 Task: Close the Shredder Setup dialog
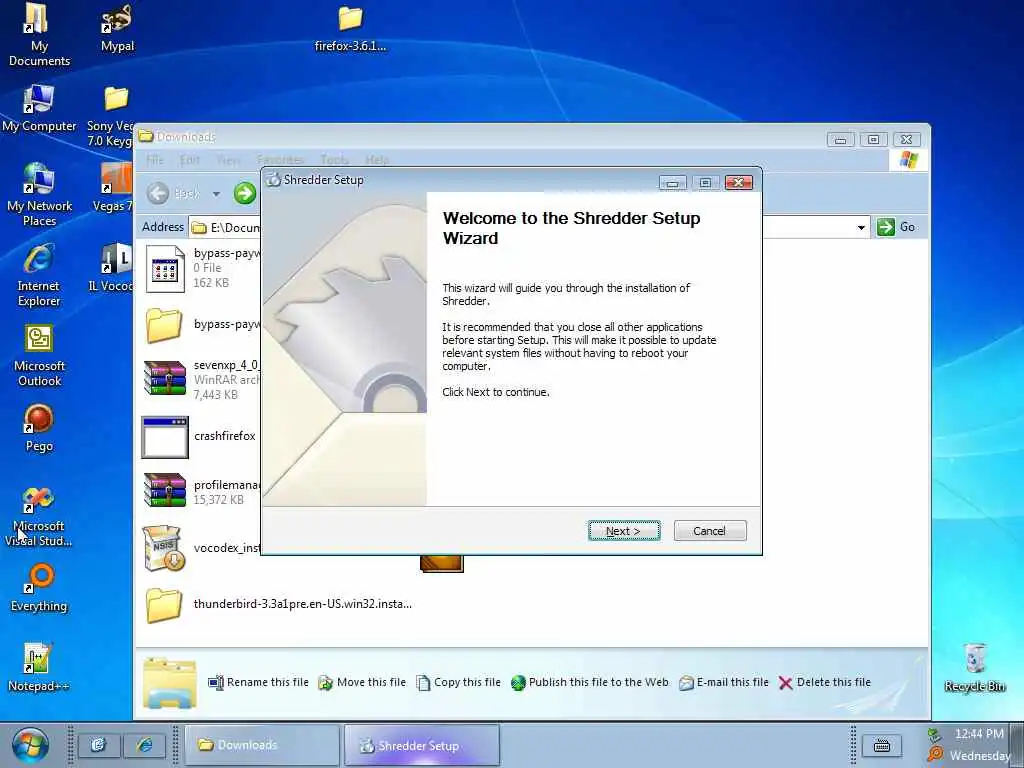tap(739, 182)
